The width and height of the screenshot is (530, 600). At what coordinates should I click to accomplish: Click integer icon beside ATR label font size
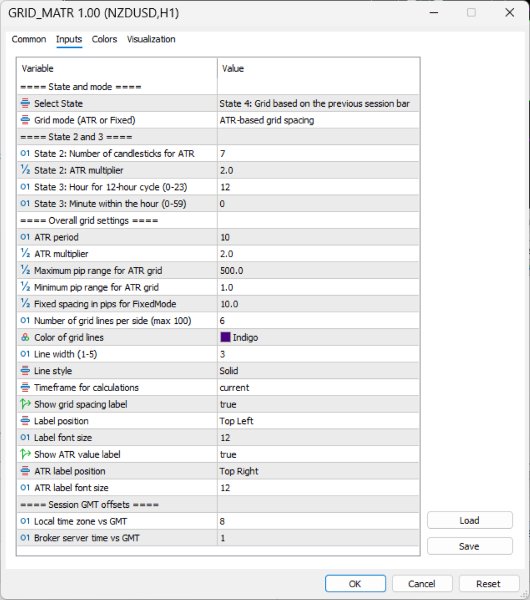coord(25,488)
